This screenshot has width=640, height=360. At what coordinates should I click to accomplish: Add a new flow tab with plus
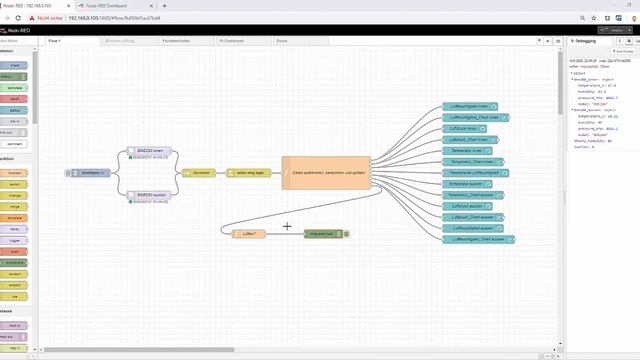click(548, 41)
